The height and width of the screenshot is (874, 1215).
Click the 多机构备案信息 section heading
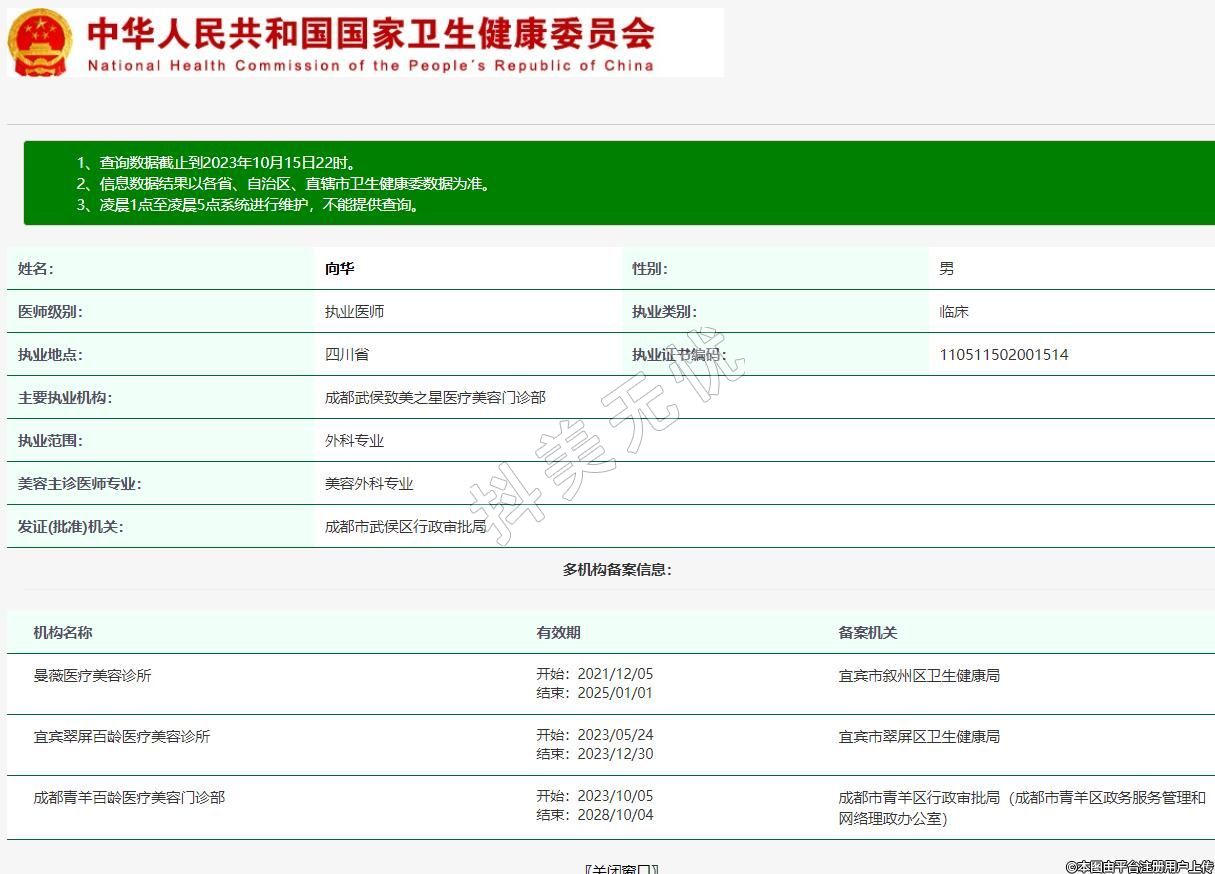[617, 570]
